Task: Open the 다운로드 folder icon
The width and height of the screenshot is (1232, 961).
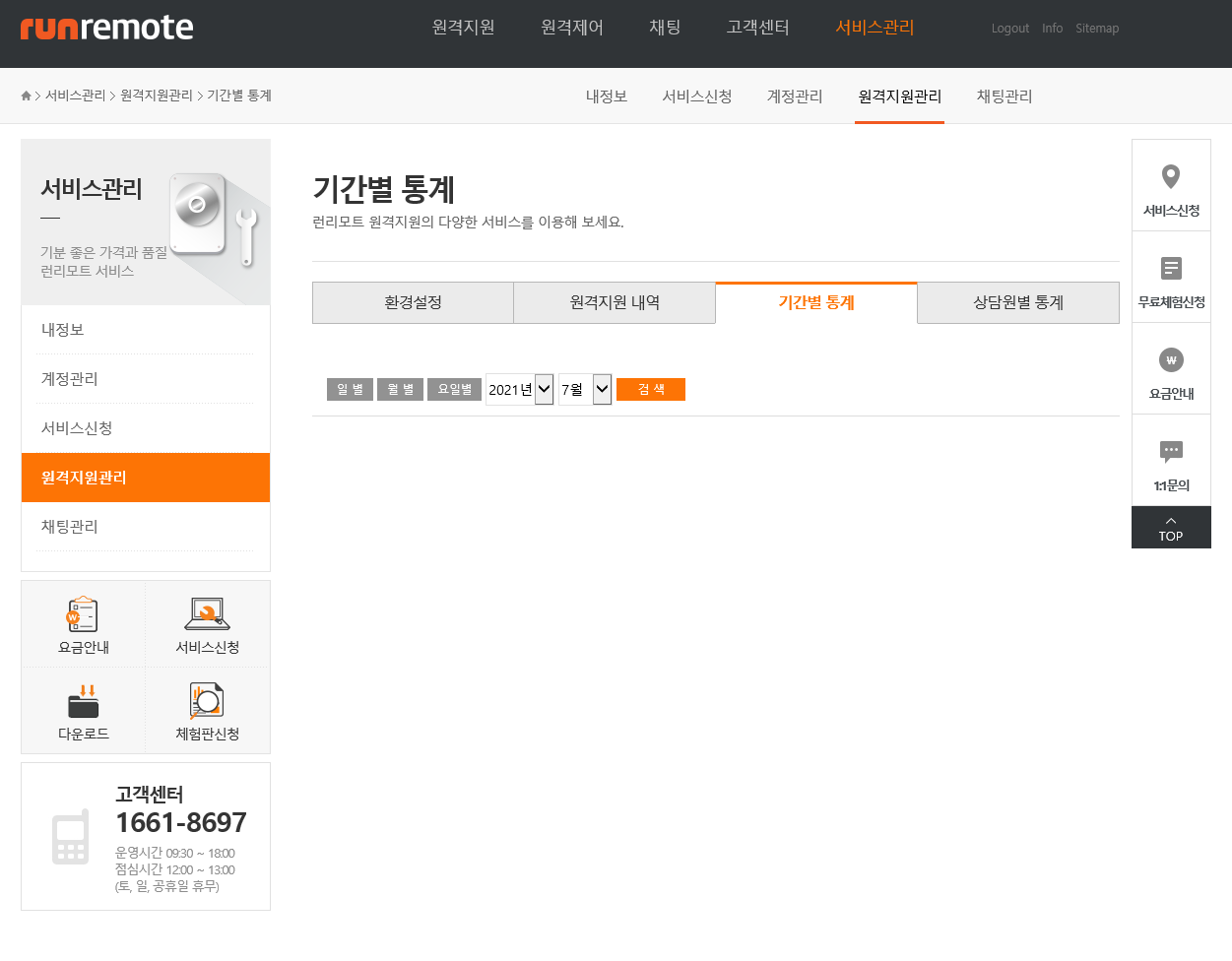Action: [x=83, y=702]
